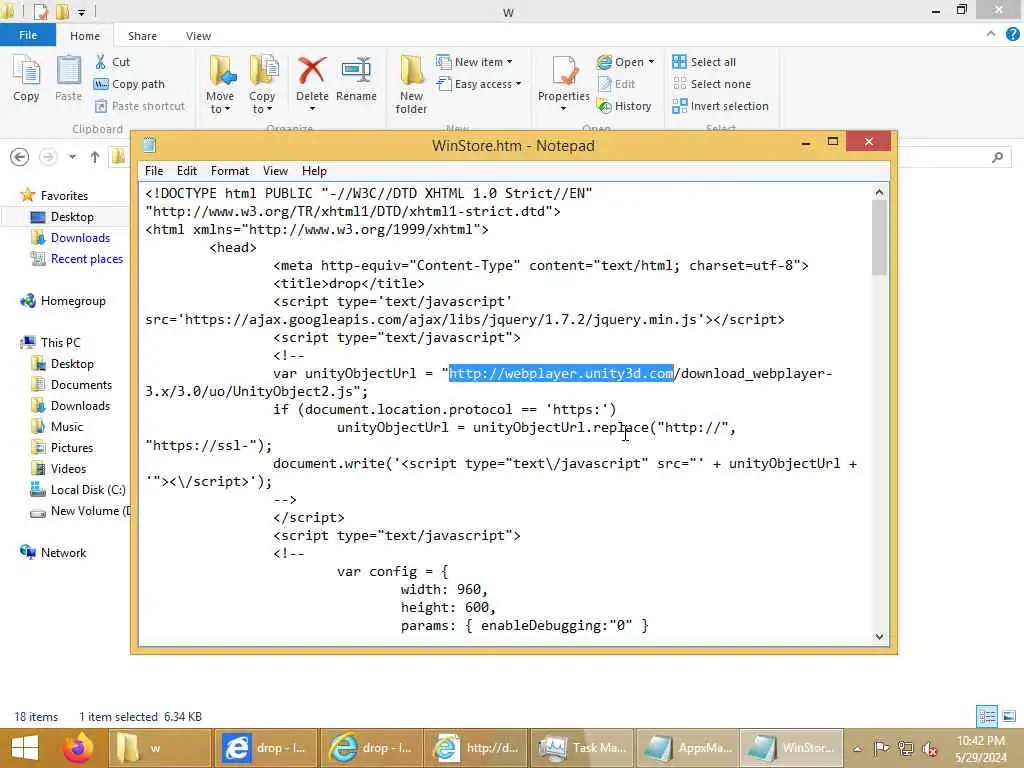Open Notepad Edit menu

pyautogui.click(x=187, y=171)
